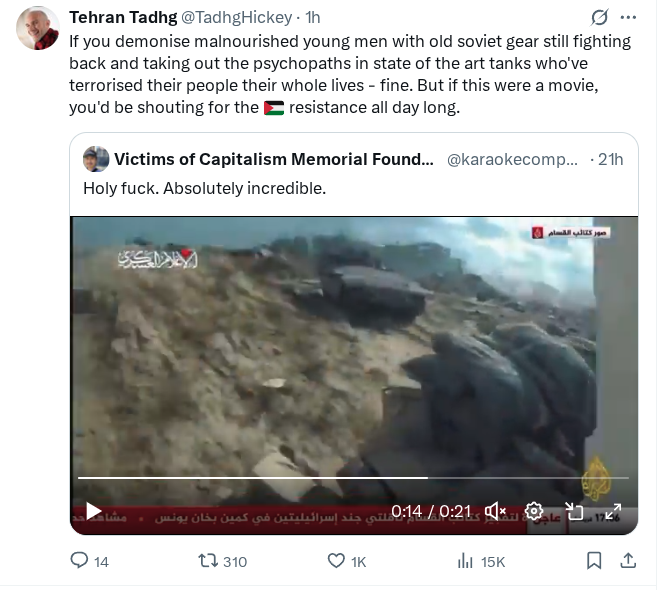
Task: View analytics showing 15K views
Action: click(465, 561)
